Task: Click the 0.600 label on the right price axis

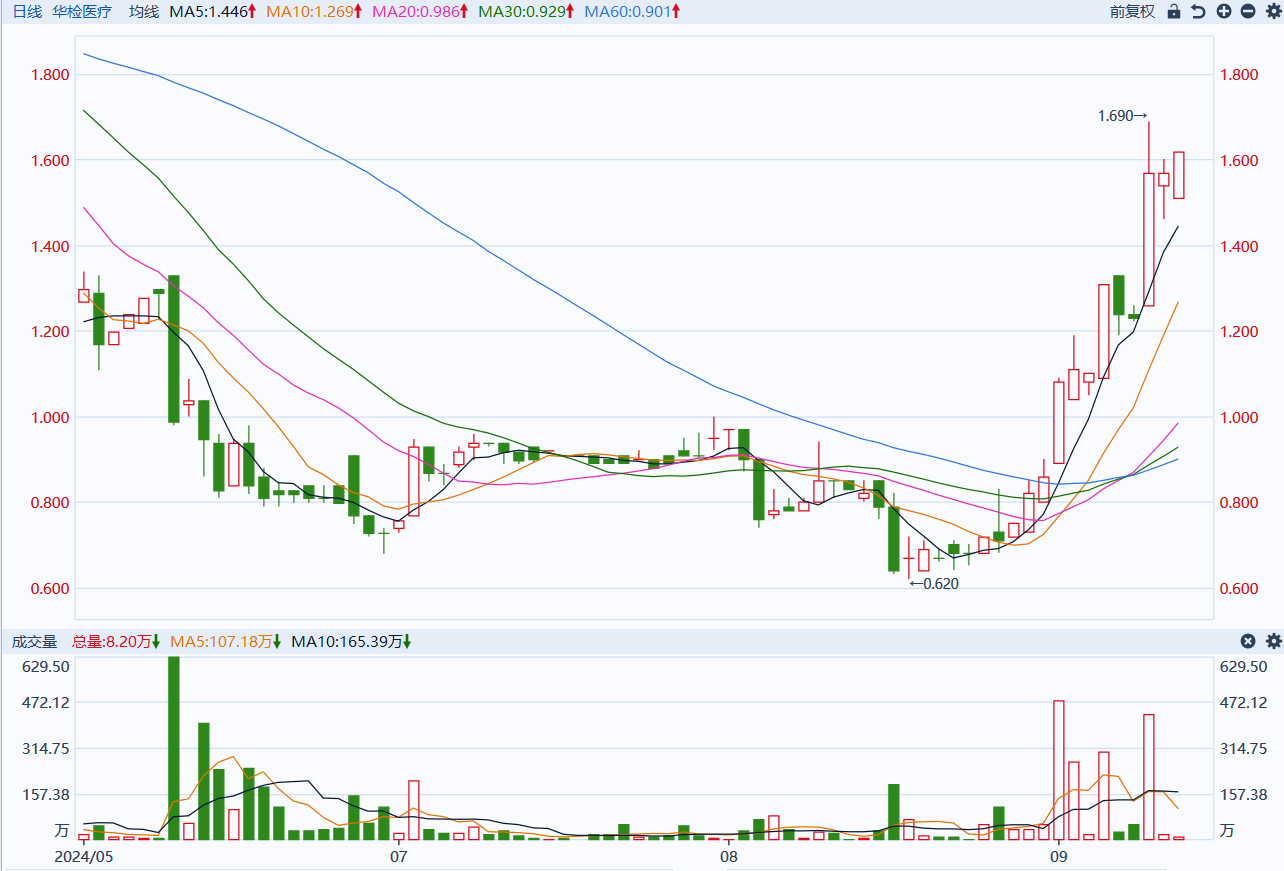Action: coord(1238,588)
